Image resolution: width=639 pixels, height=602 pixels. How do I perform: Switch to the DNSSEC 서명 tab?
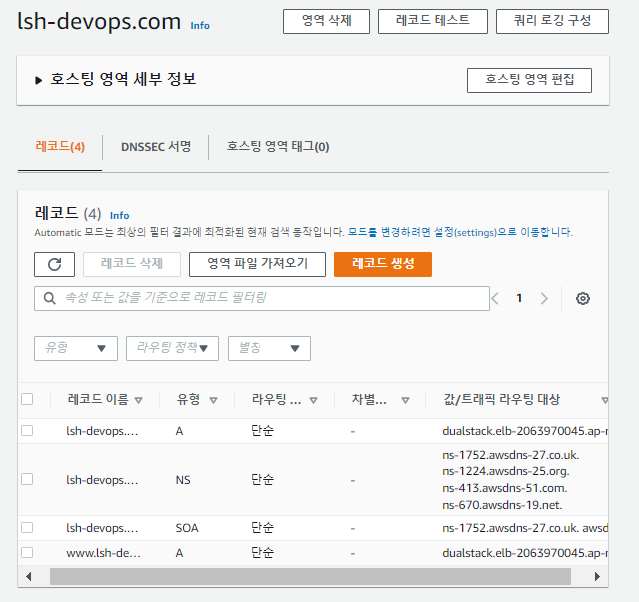156,146
